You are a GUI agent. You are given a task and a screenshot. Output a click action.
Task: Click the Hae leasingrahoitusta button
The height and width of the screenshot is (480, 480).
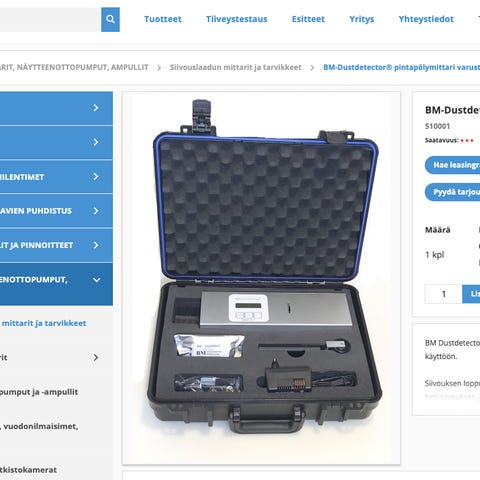pyautogui.click(x=452, y=165)
